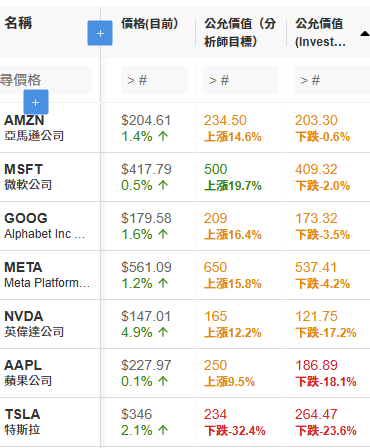Screen dimensions: 370x448
Task: Select the NVDA fair value cell showing 121.75
Action: click(x=316, y=316)
